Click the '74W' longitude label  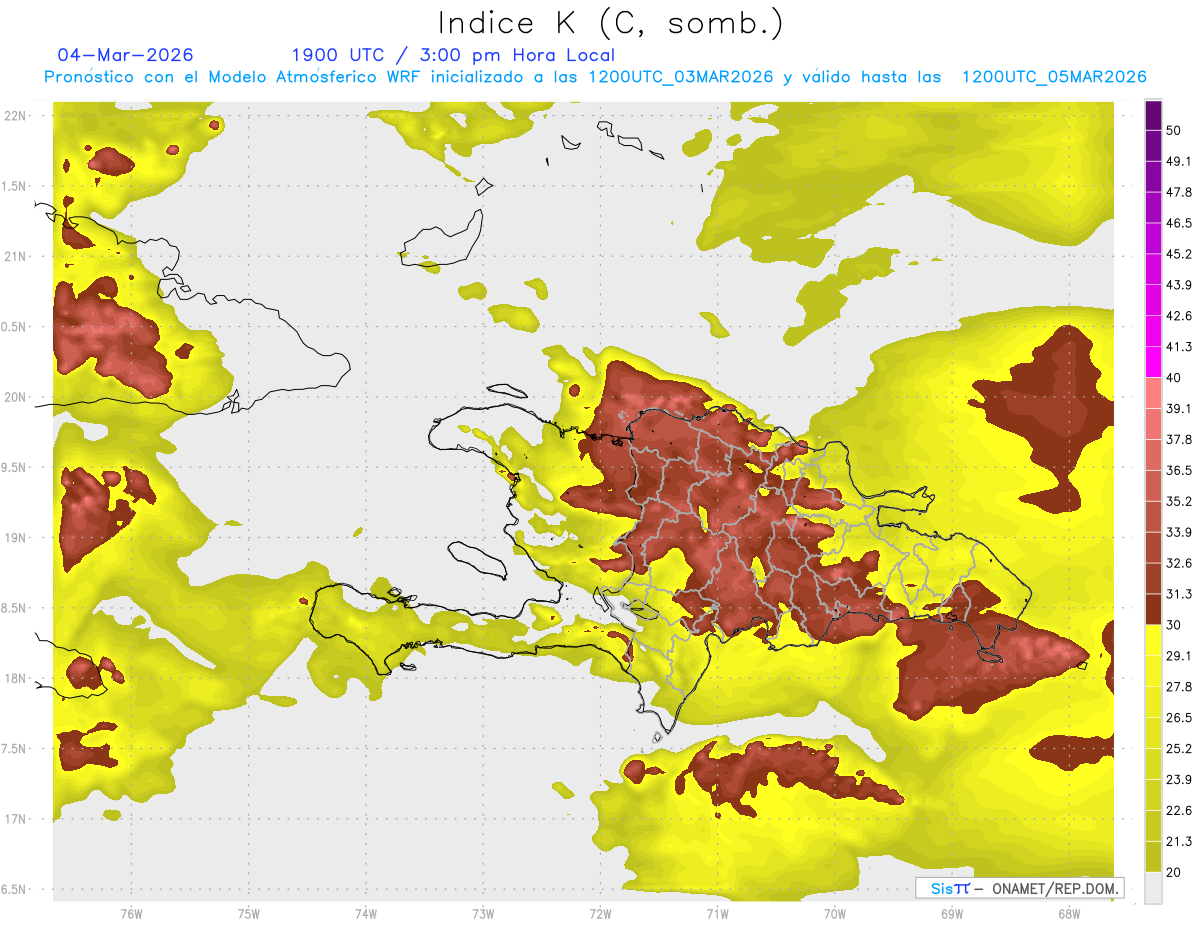click(366, 913)
